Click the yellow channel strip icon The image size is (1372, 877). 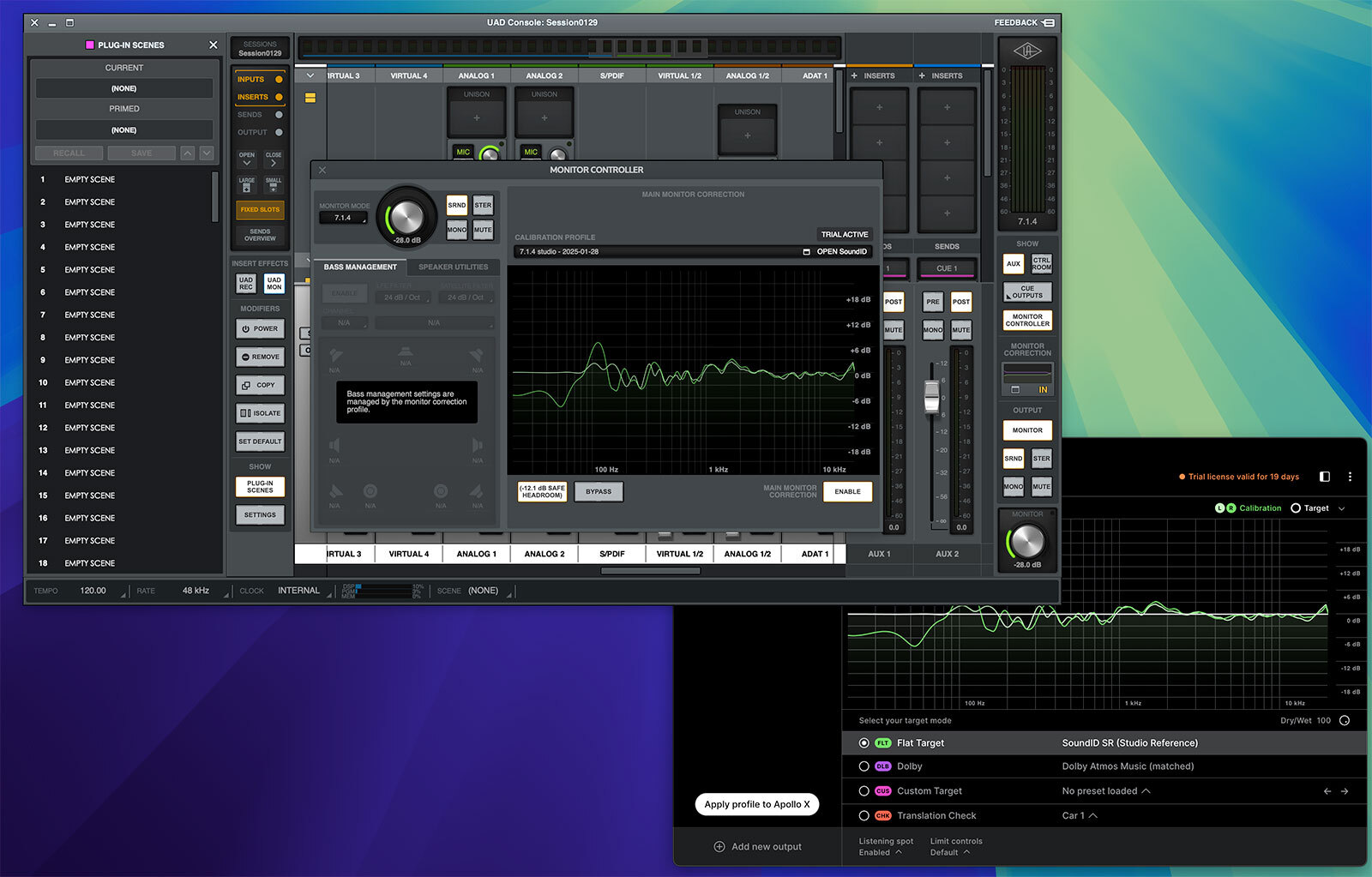(x=310, y=98)
